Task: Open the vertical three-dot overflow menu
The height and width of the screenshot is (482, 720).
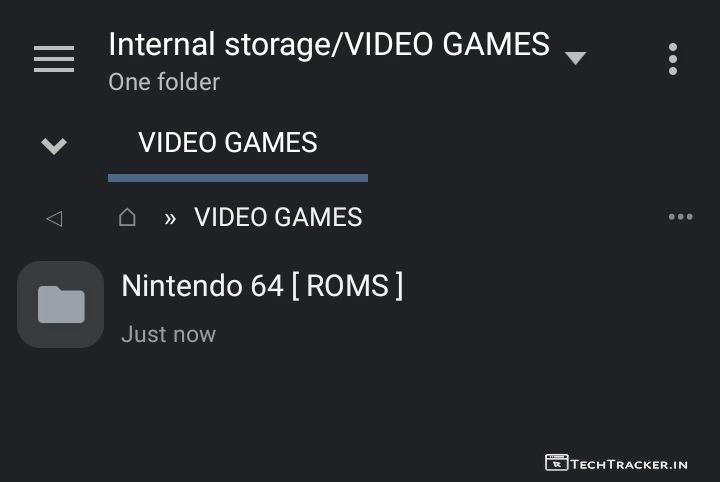Action: [673, 59]
